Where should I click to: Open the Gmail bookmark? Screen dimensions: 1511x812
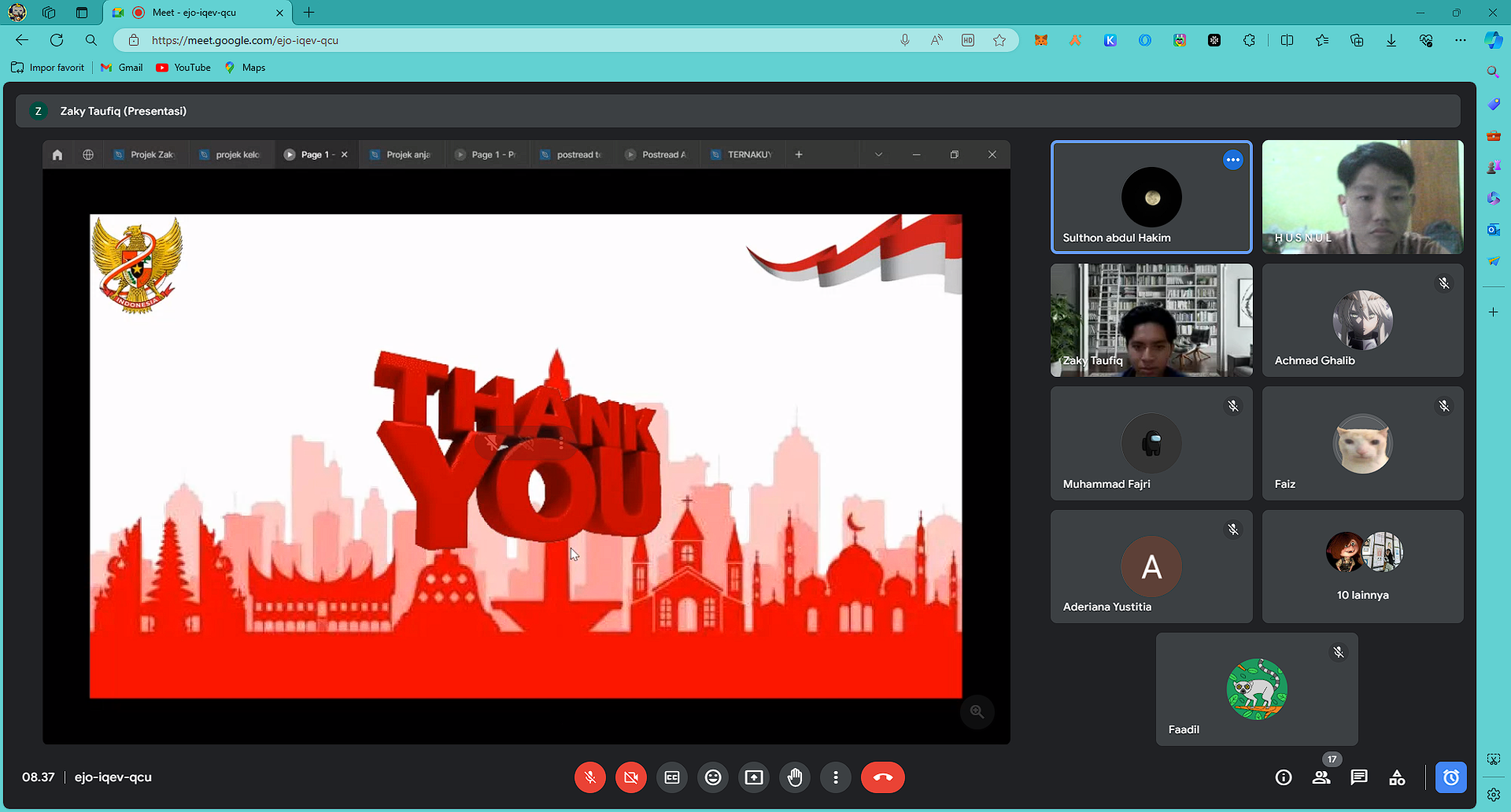[x=122, y=68]
